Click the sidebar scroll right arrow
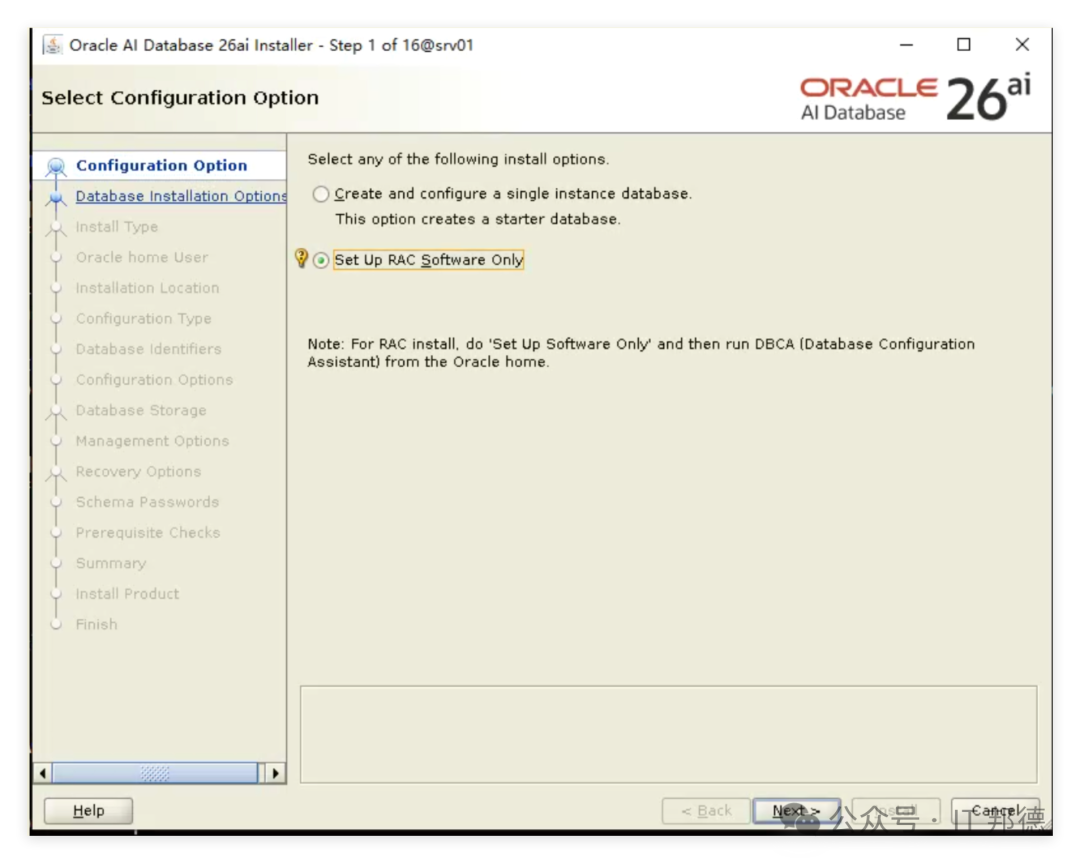Viewport: 1080px width, 863px height. pos(276,773)
